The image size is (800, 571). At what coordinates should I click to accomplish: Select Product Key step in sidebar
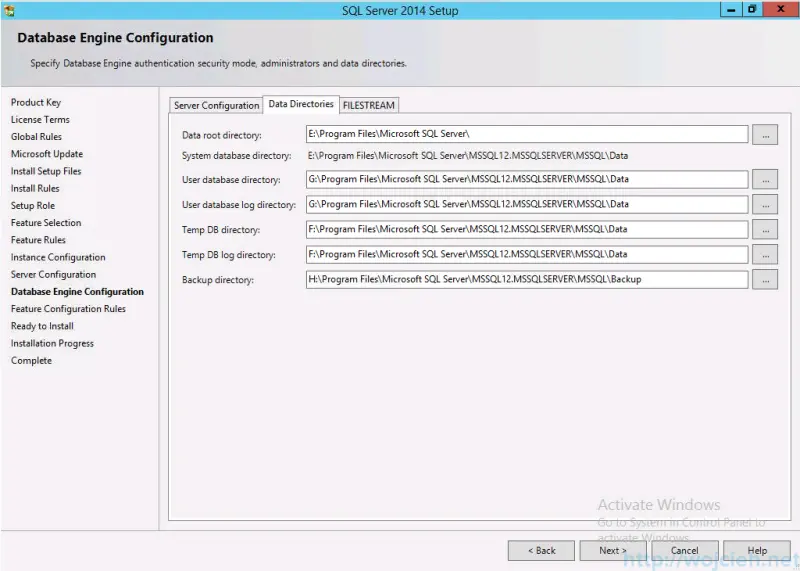36,103
